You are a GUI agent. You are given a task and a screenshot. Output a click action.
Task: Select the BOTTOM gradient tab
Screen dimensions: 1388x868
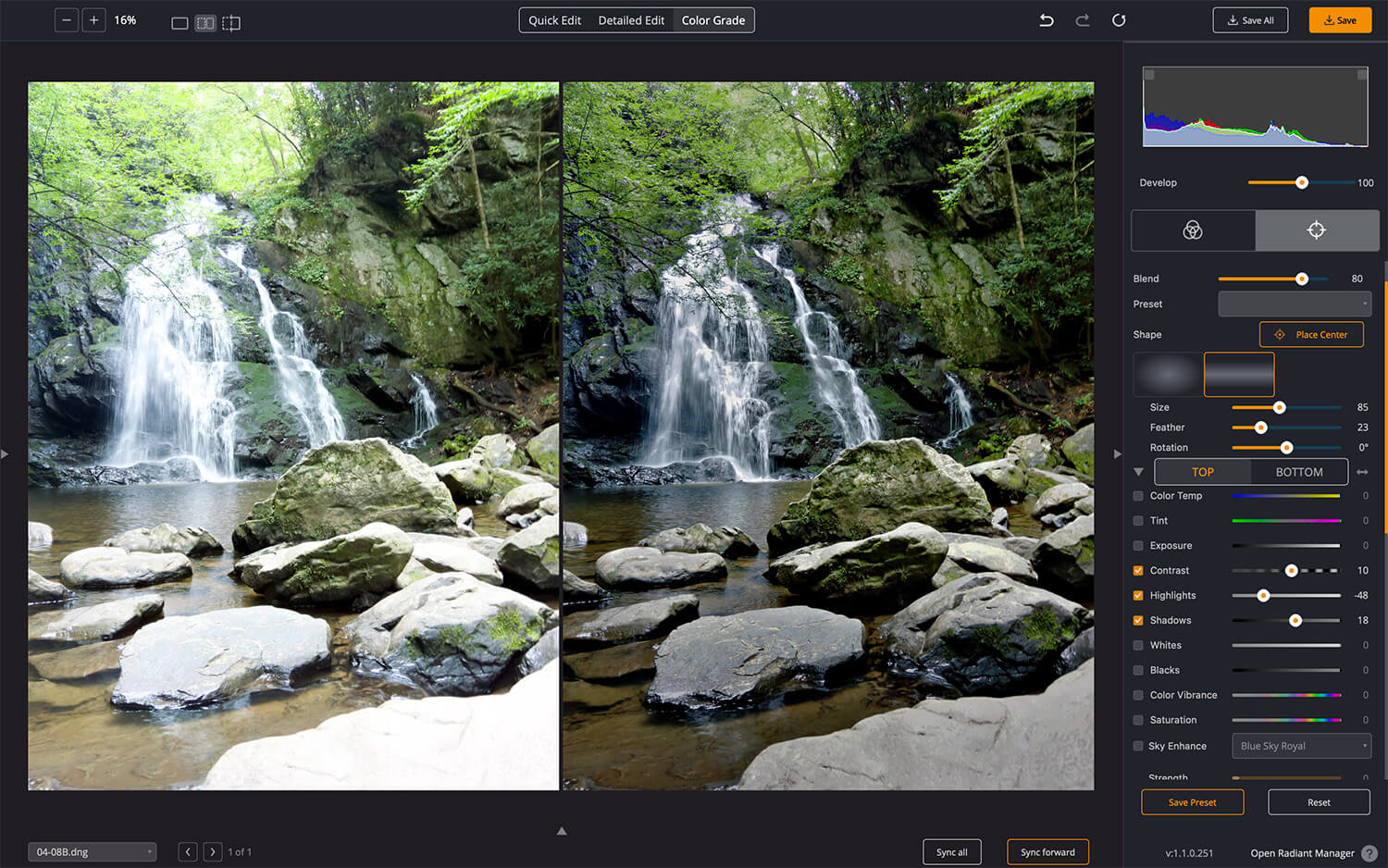coord(1299,472)
